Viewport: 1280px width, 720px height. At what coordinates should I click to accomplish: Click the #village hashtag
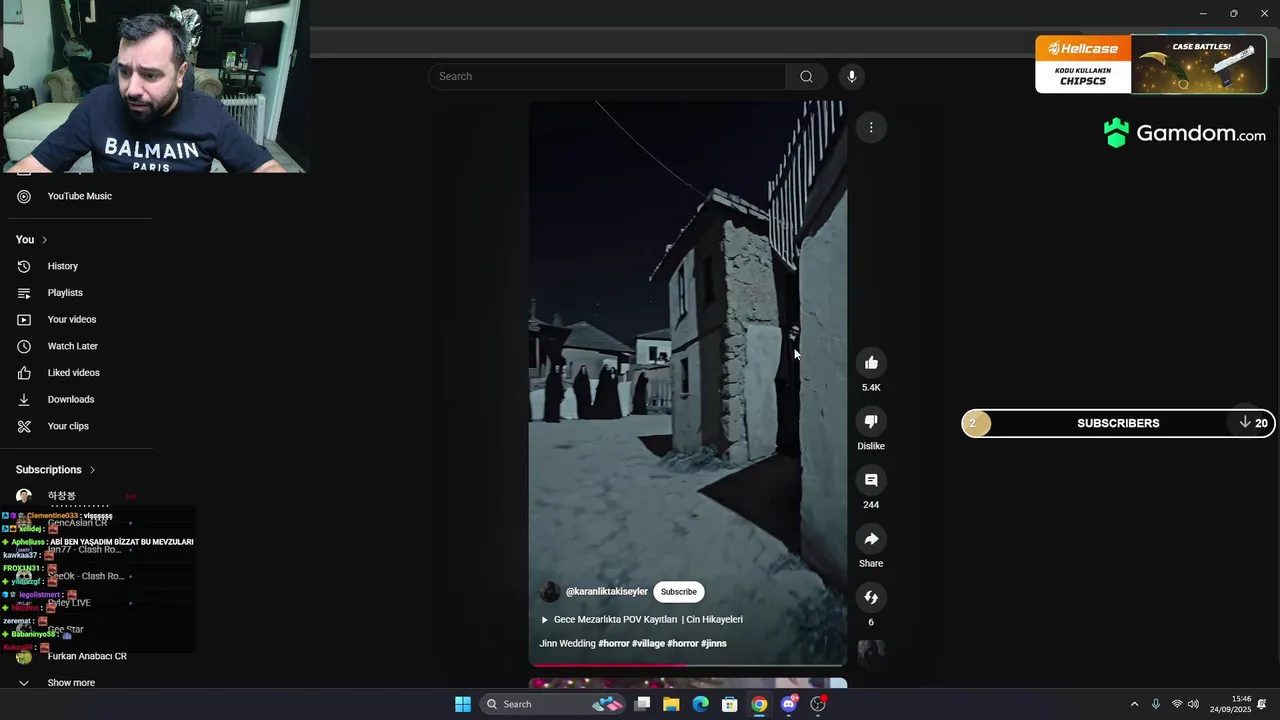[x=648, y=644]
